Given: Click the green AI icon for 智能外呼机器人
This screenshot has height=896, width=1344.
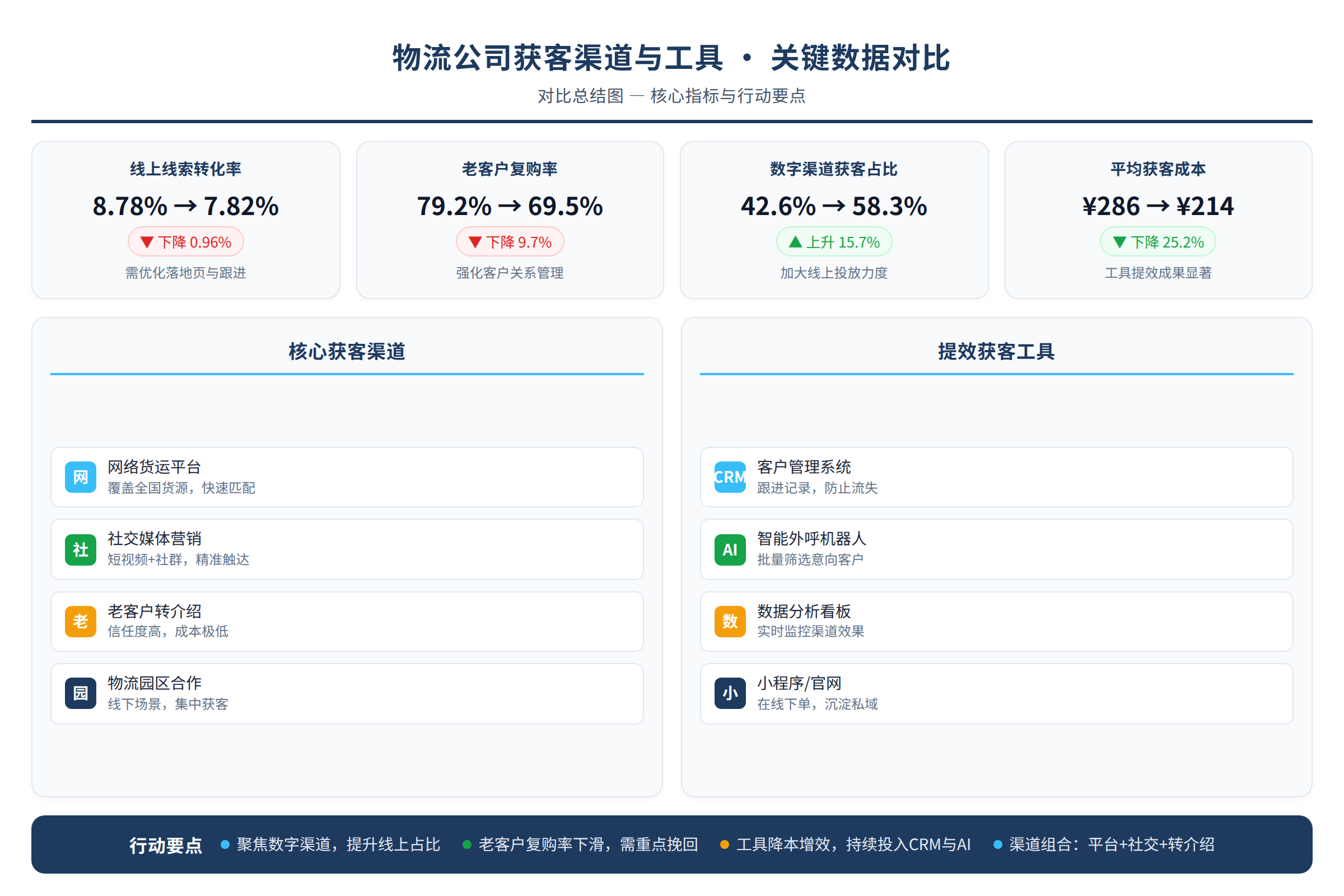Looking at the screenshot, I should click(x=730, y=550).
